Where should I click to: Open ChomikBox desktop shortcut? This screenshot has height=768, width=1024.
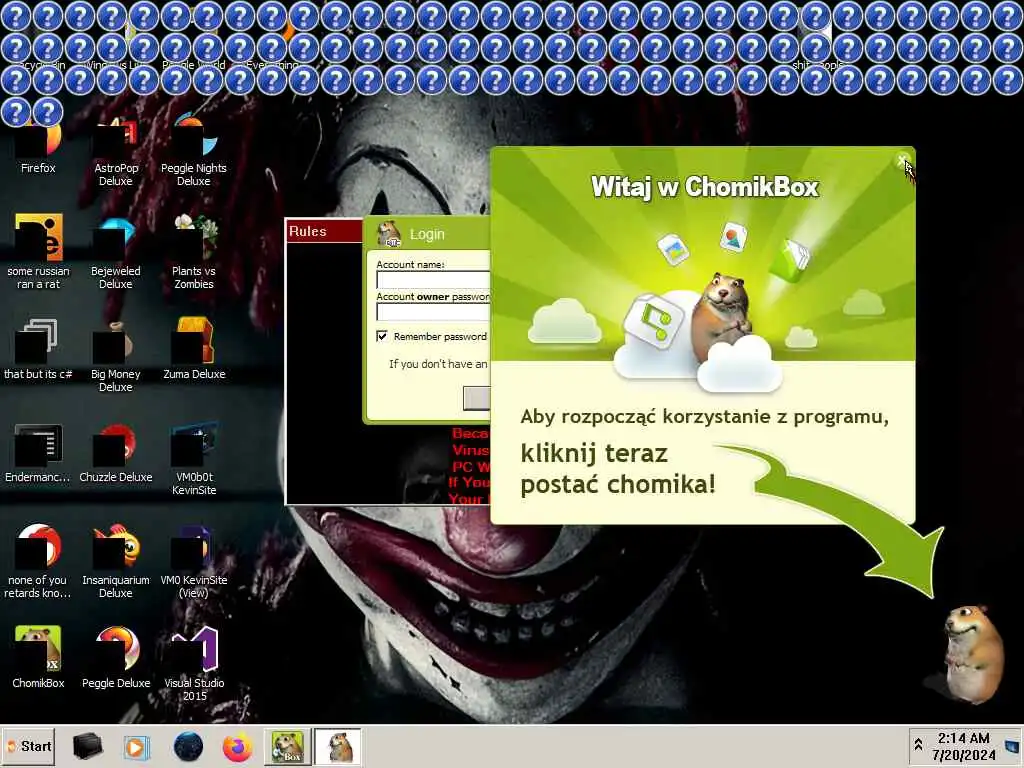click(38, 658)
